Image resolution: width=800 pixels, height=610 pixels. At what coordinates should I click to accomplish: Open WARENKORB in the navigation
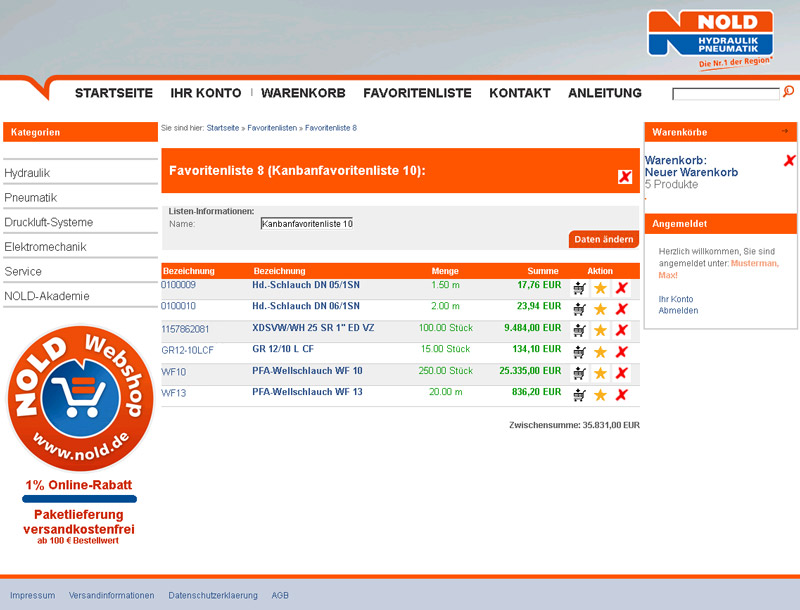pos(303,93)
